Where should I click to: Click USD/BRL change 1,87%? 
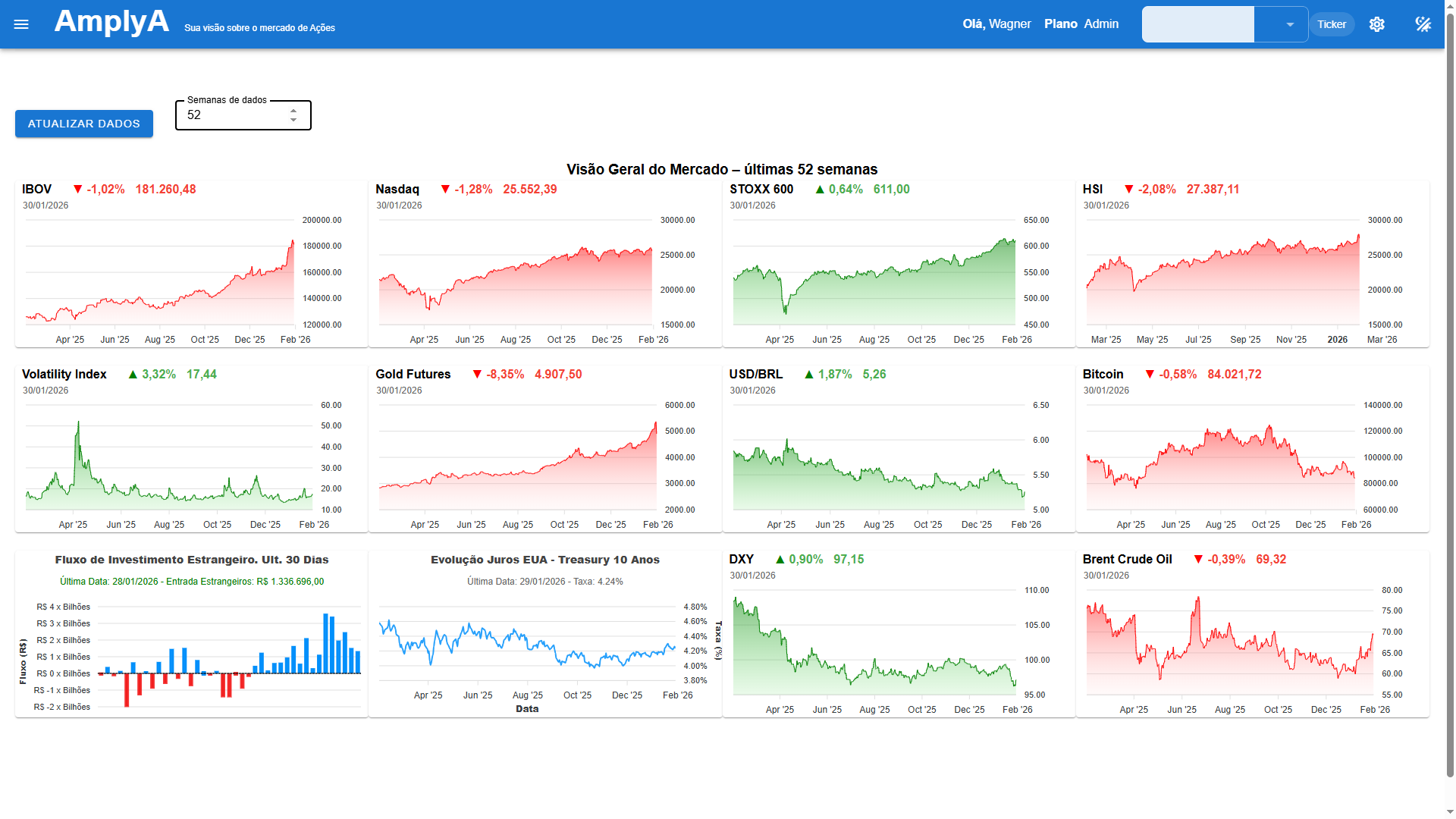pyautogui.click(x=835, y=375)
